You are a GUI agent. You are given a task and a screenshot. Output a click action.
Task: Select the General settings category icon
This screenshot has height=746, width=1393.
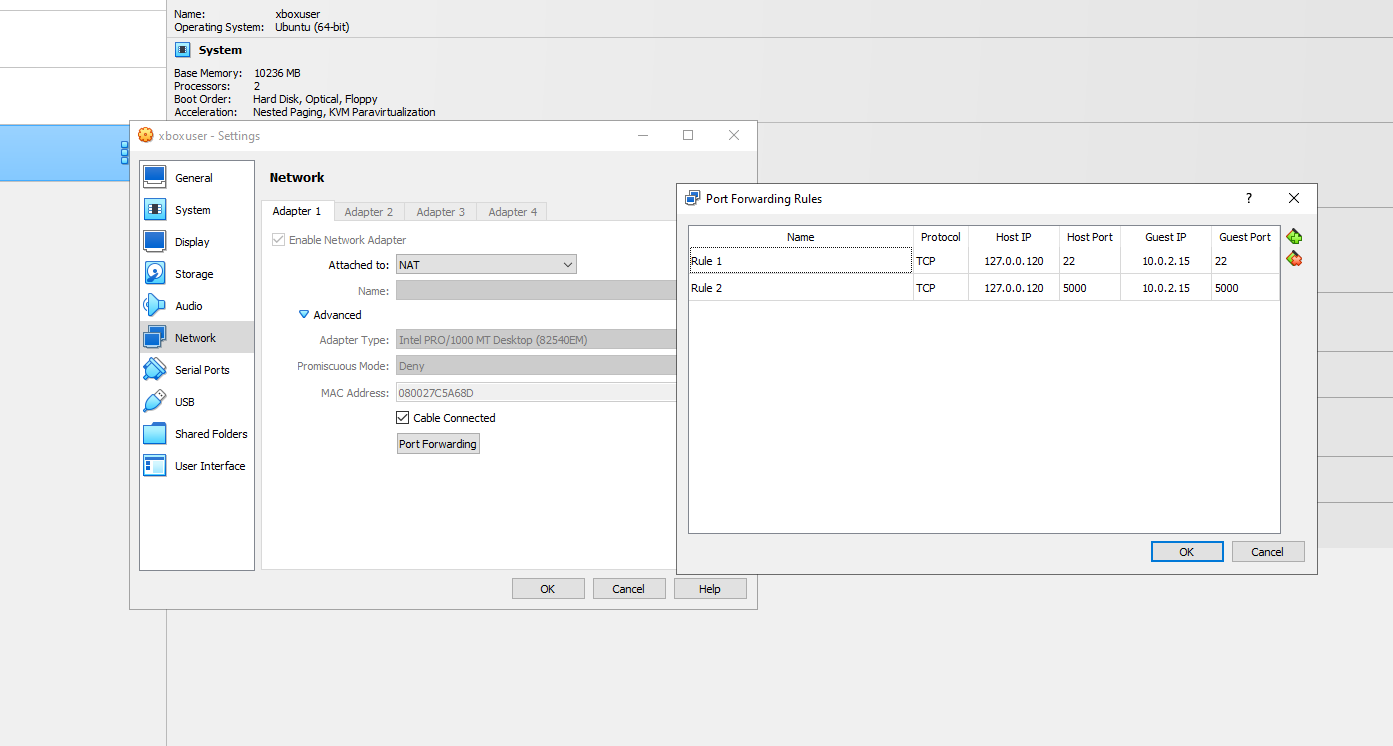click(155, 178)
